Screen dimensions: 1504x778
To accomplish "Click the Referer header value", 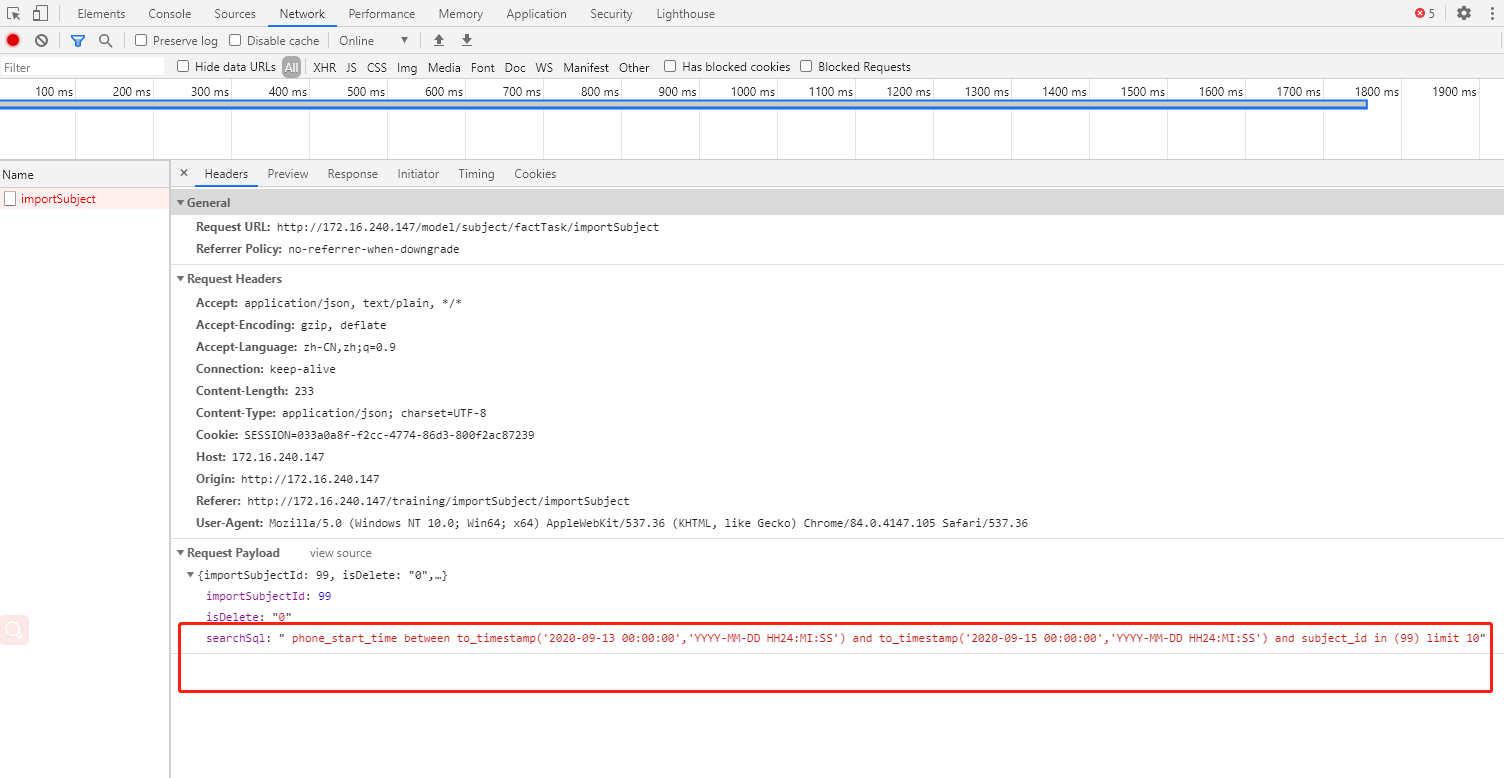I will click(x=438, y=501).
